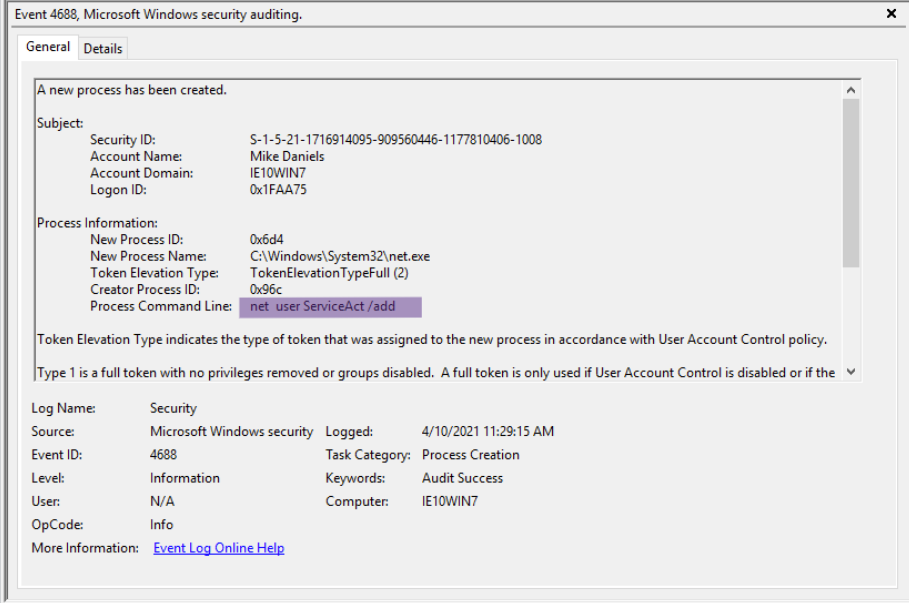
Task: Click the 'Subject:' heading in description
Action: [60, 123]
